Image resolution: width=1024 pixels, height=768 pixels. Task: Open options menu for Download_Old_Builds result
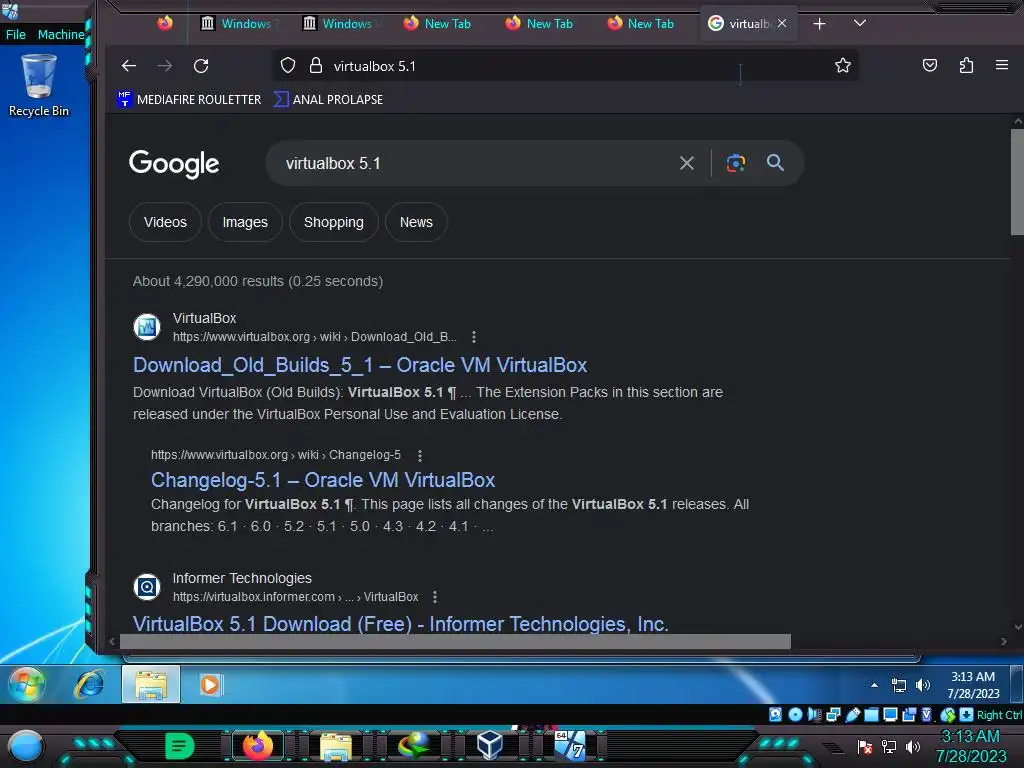point(474,337)
